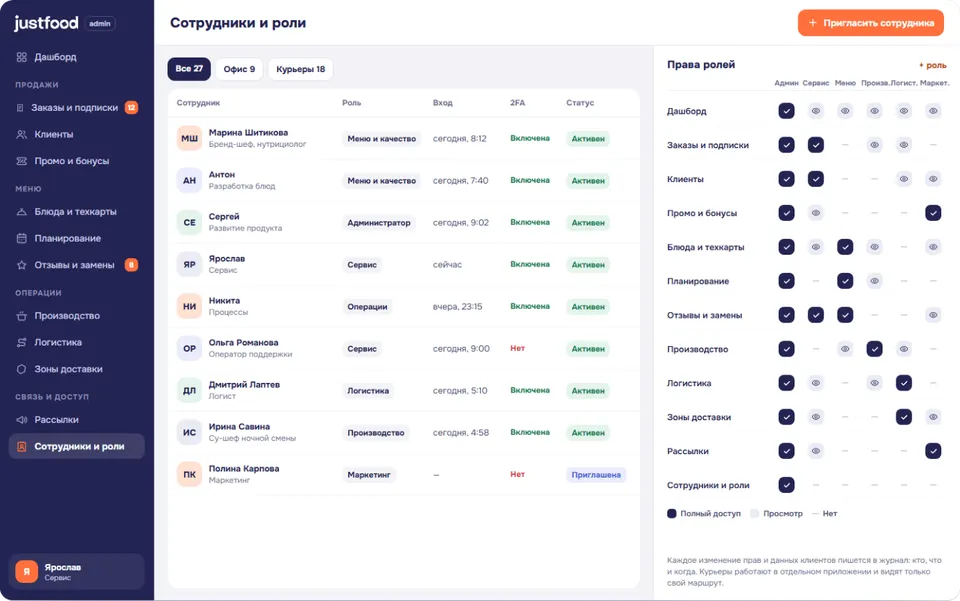960x601 pixels.
Task: Uncheck Произв. full access for Производство
Action: tap(875, 349)
